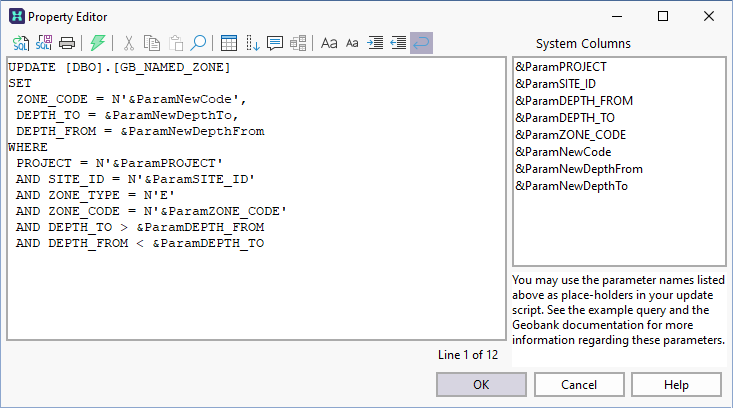Screen dimensions: 733x408
Task: Select &ParamZONE_CODE in the list
Action: pyautogui.click(x=570, y=135)
